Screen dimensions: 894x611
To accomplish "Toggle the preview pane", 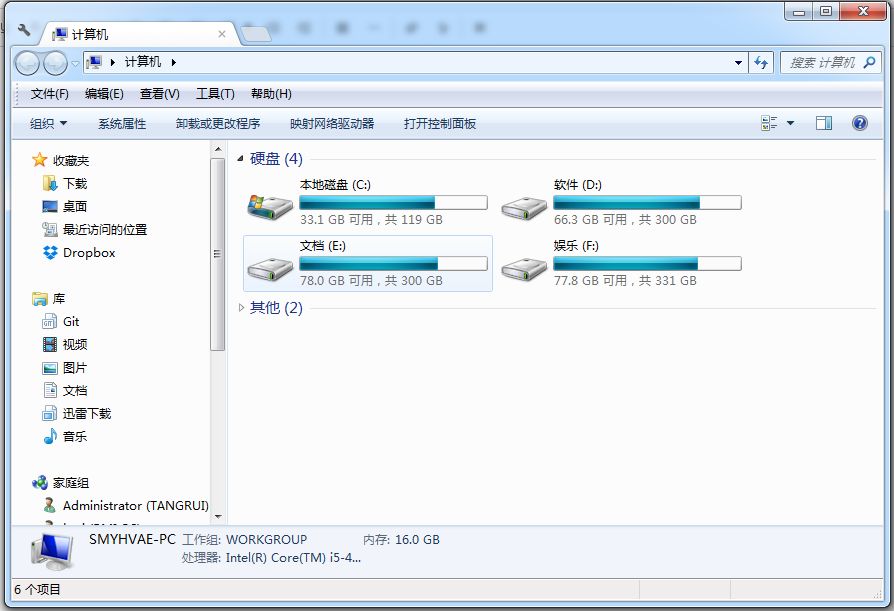I will coord(824,123).
